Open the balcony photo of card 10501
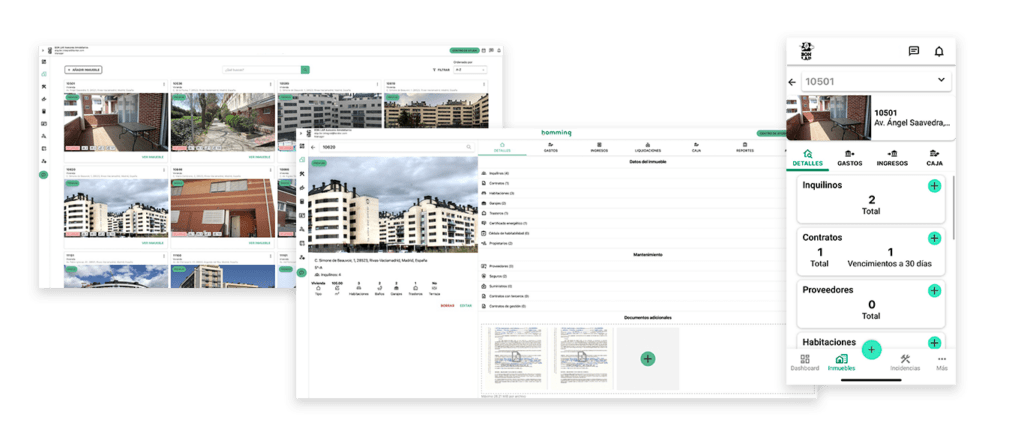Image resolution: width=1024 pixels, height=441 pixels. tap(116, 122)
